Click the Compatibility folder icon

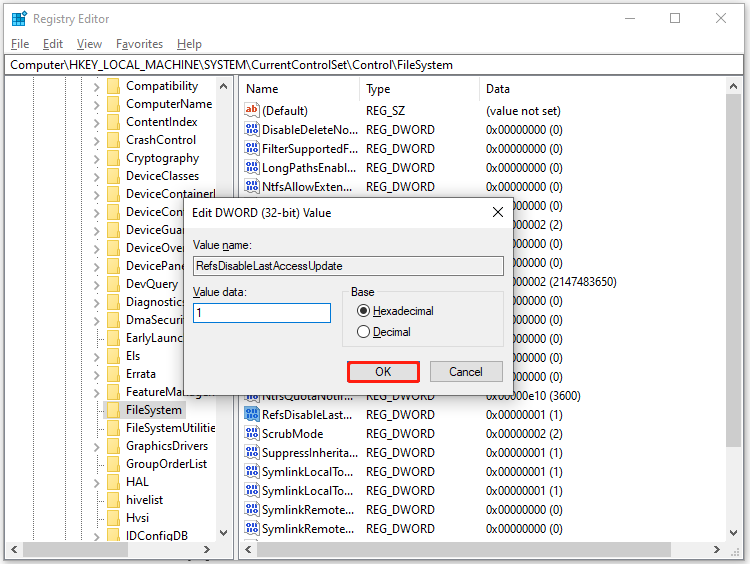click(x=113, y=86)
